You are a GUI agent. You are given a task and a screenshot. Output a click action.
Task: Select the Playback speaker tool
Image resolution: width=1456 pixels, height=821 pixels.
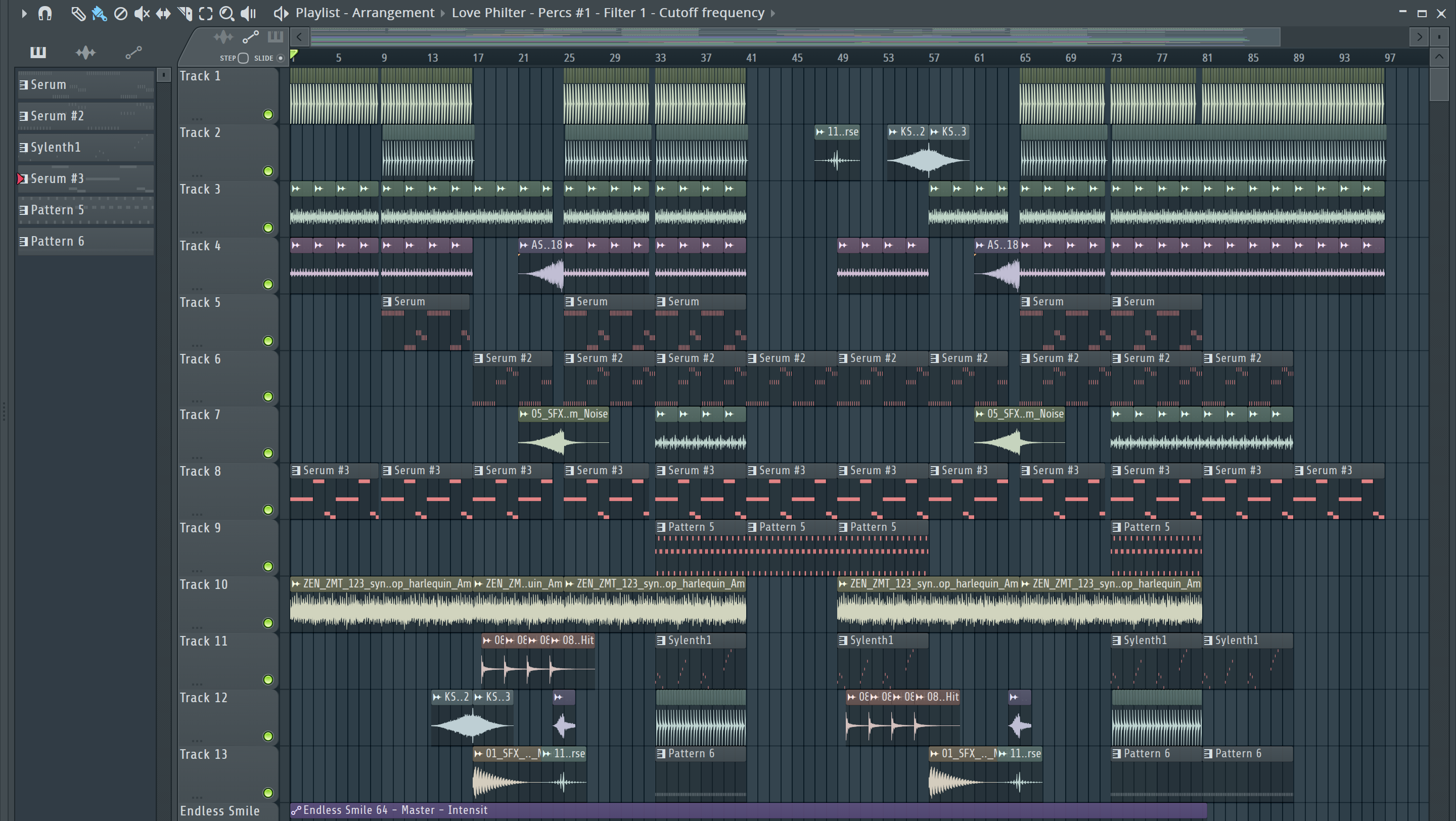pos(248,13)
